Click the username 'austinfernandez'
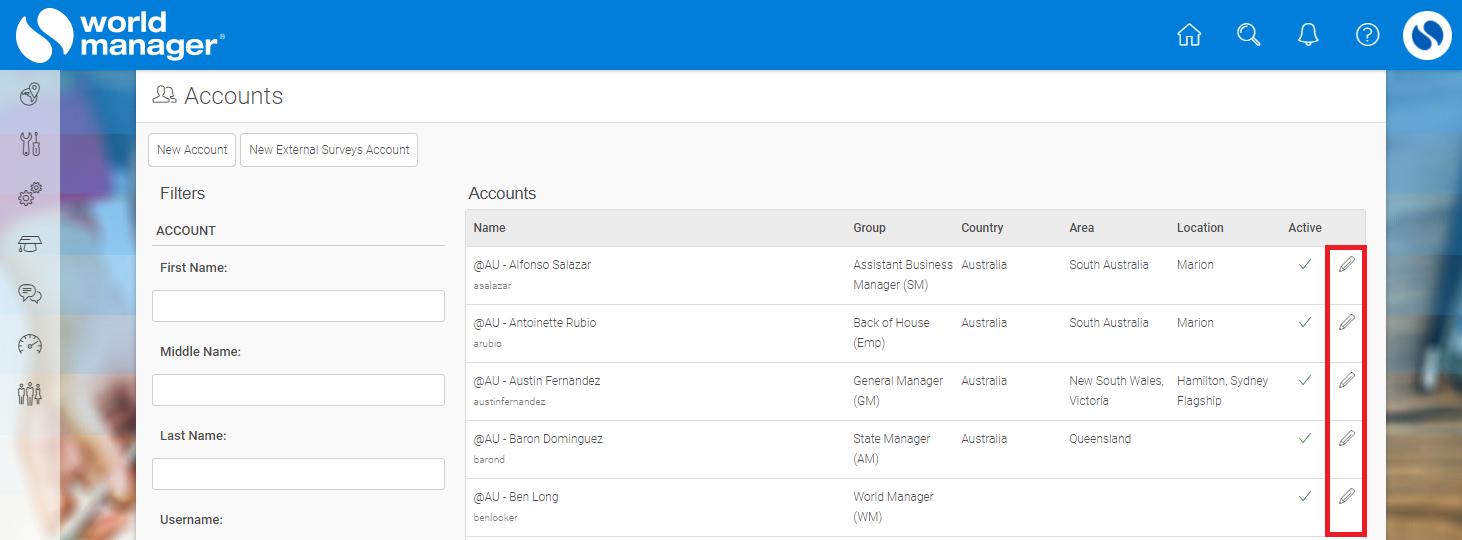Viewport: 1462px width, 540px height. 509,402
